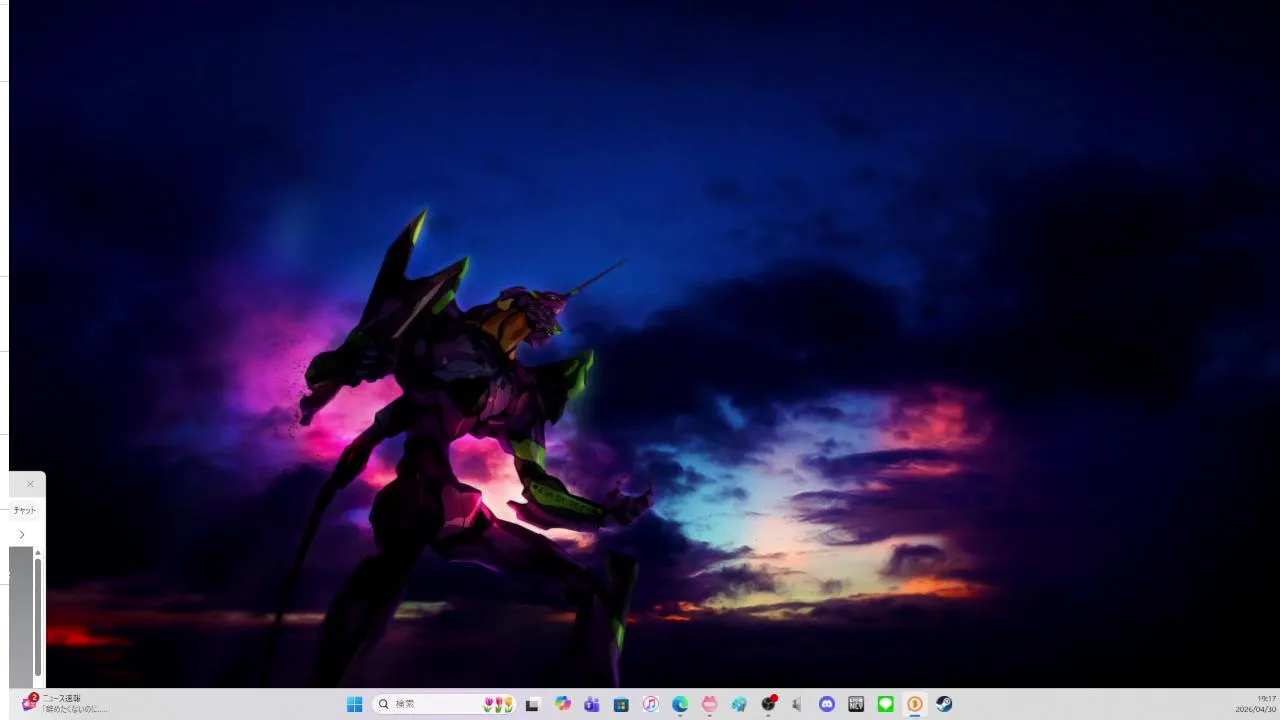This screenshot has width=1280, height=720.
Task: Click the ニュース速報 news headline text
Action: click(61, 698)
